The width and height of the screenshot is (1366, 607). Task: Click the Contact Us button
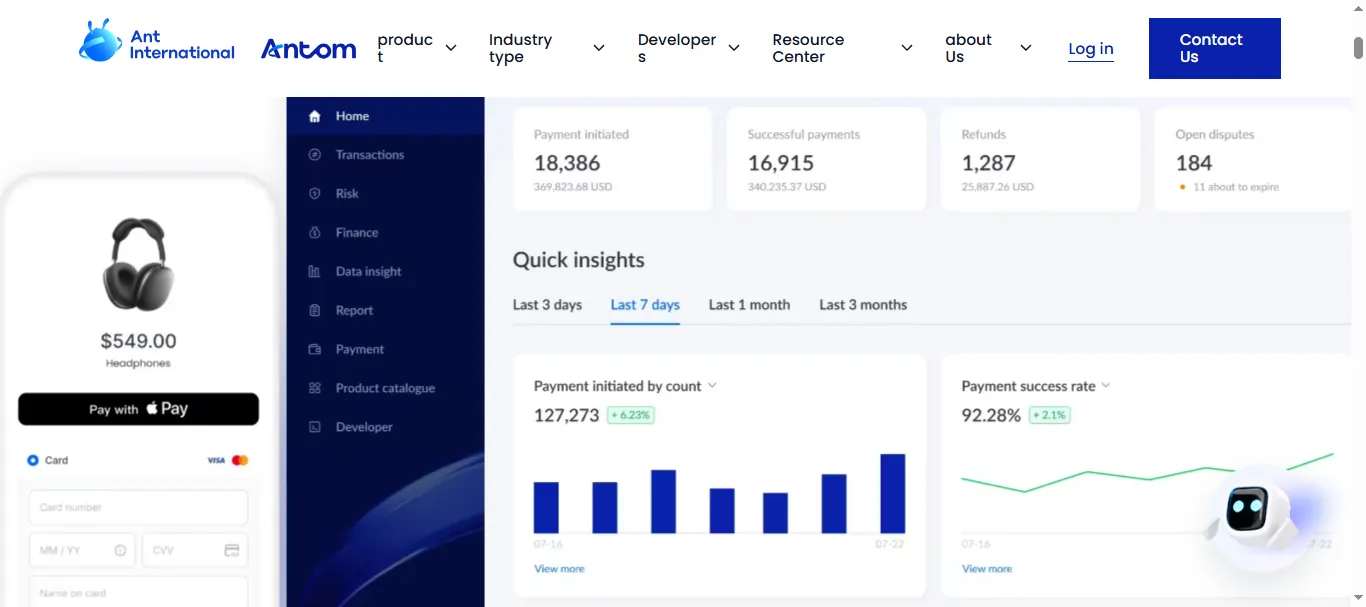coord(1215,48)
